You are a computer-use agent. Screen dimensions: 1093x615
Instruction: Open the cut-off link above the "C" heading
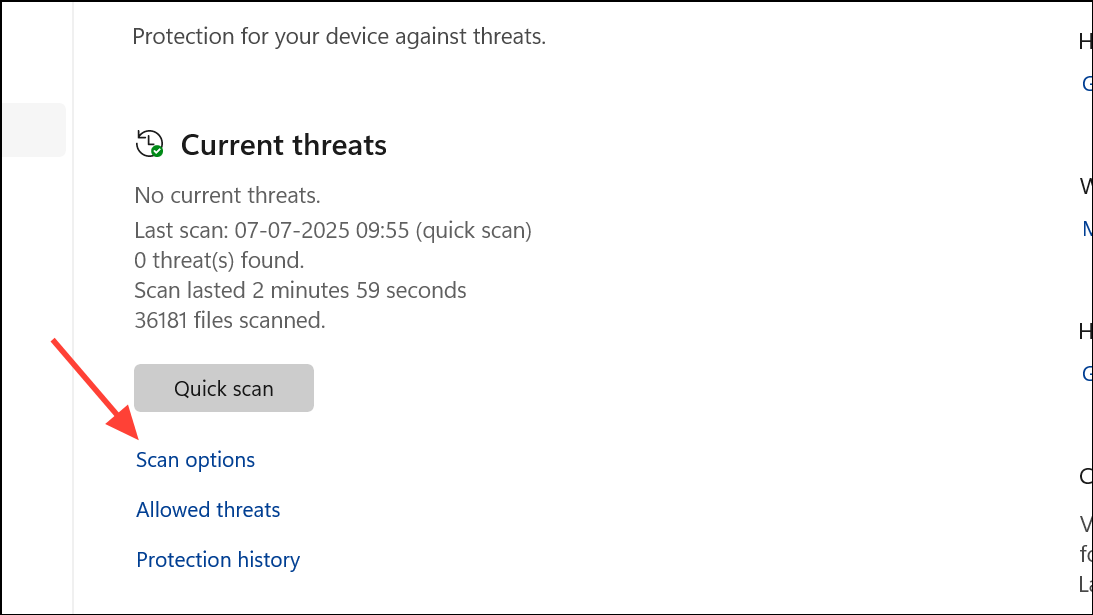[x=1087, y=374]
